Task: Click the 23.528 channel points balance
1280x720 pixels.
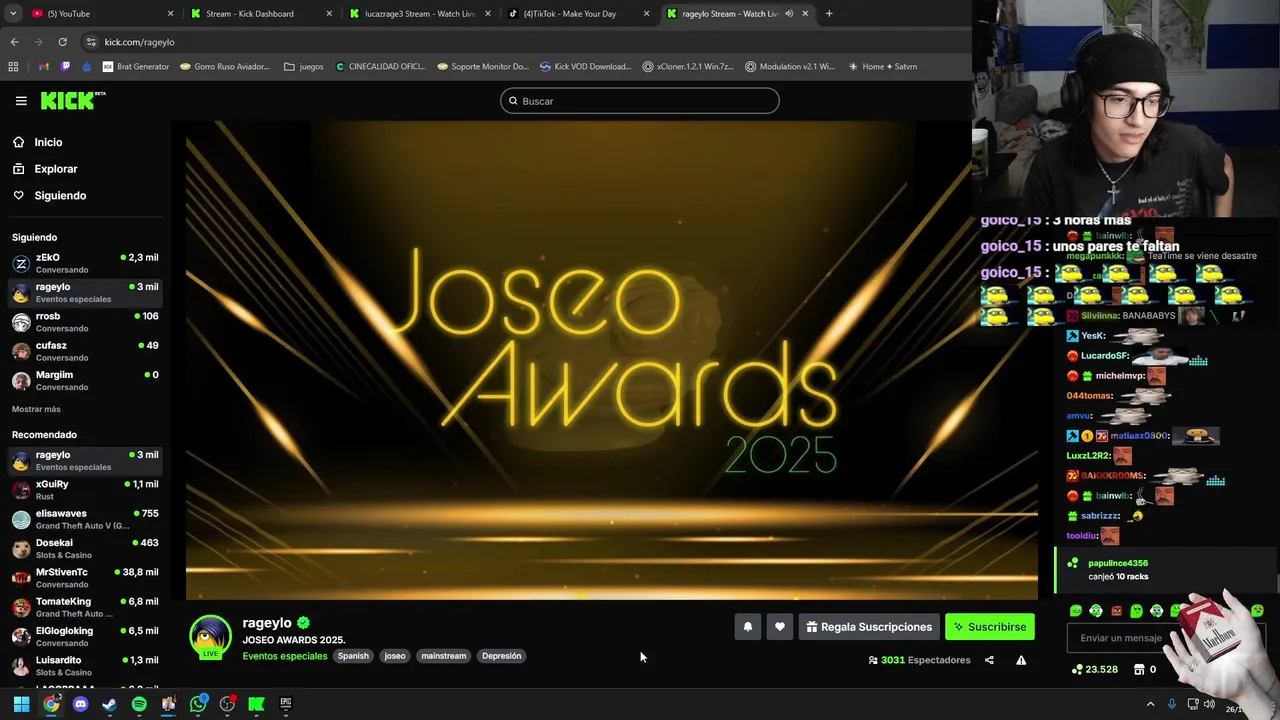Action: click(x=1095, y=669)
